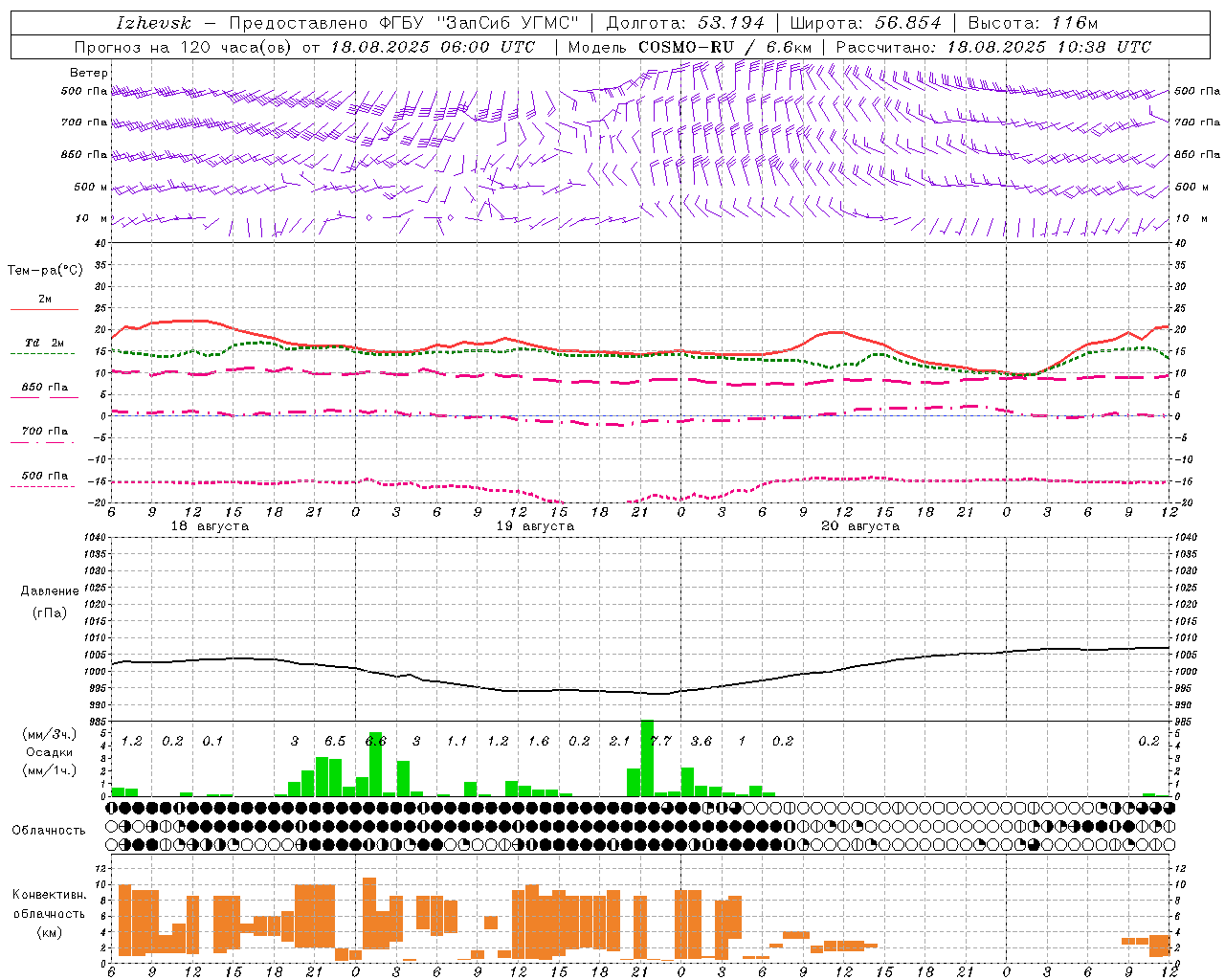Click the 18 августа date label
This screenshot has width=1225, height=980.
(x=210, y=526)
